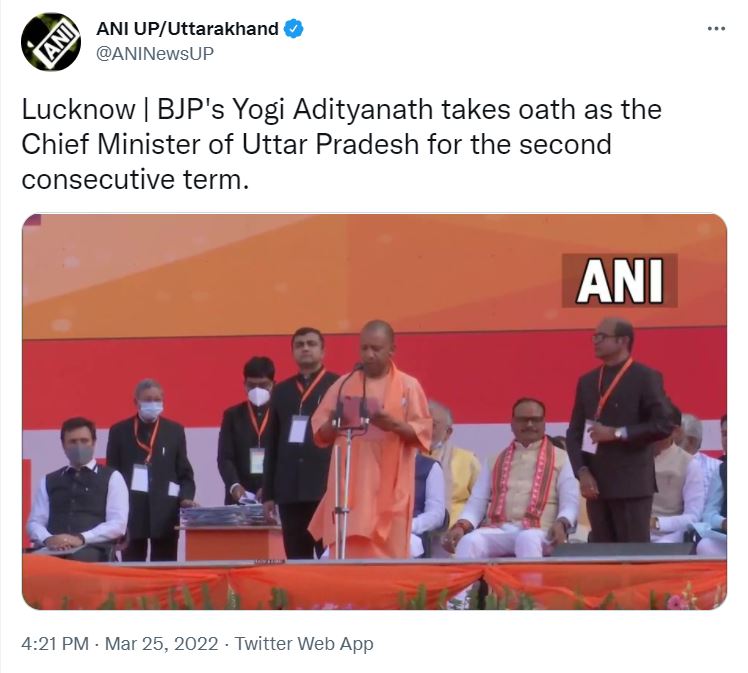Open the three-dot more options menu
Image resolution: width=748 pixels, height=673 pixels.
click(x=717, y=29)
